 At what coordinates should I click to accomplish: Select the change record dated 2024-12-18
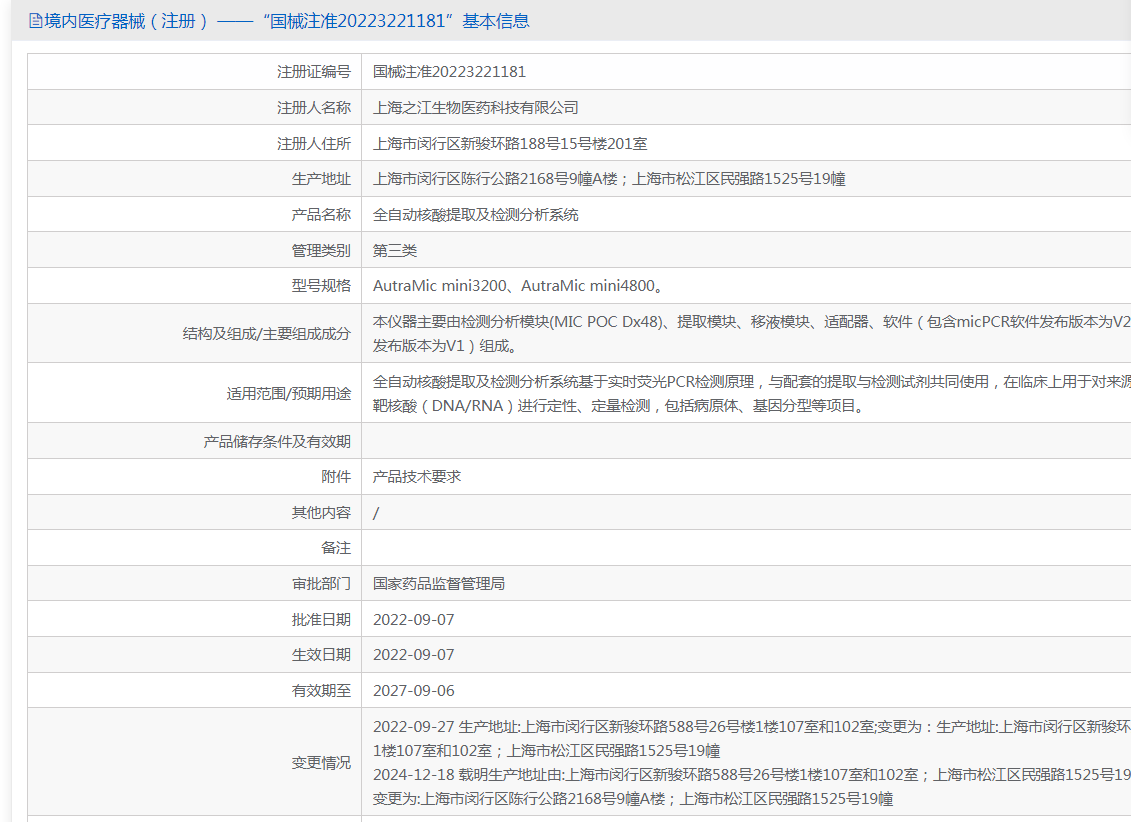click(752, 787)
